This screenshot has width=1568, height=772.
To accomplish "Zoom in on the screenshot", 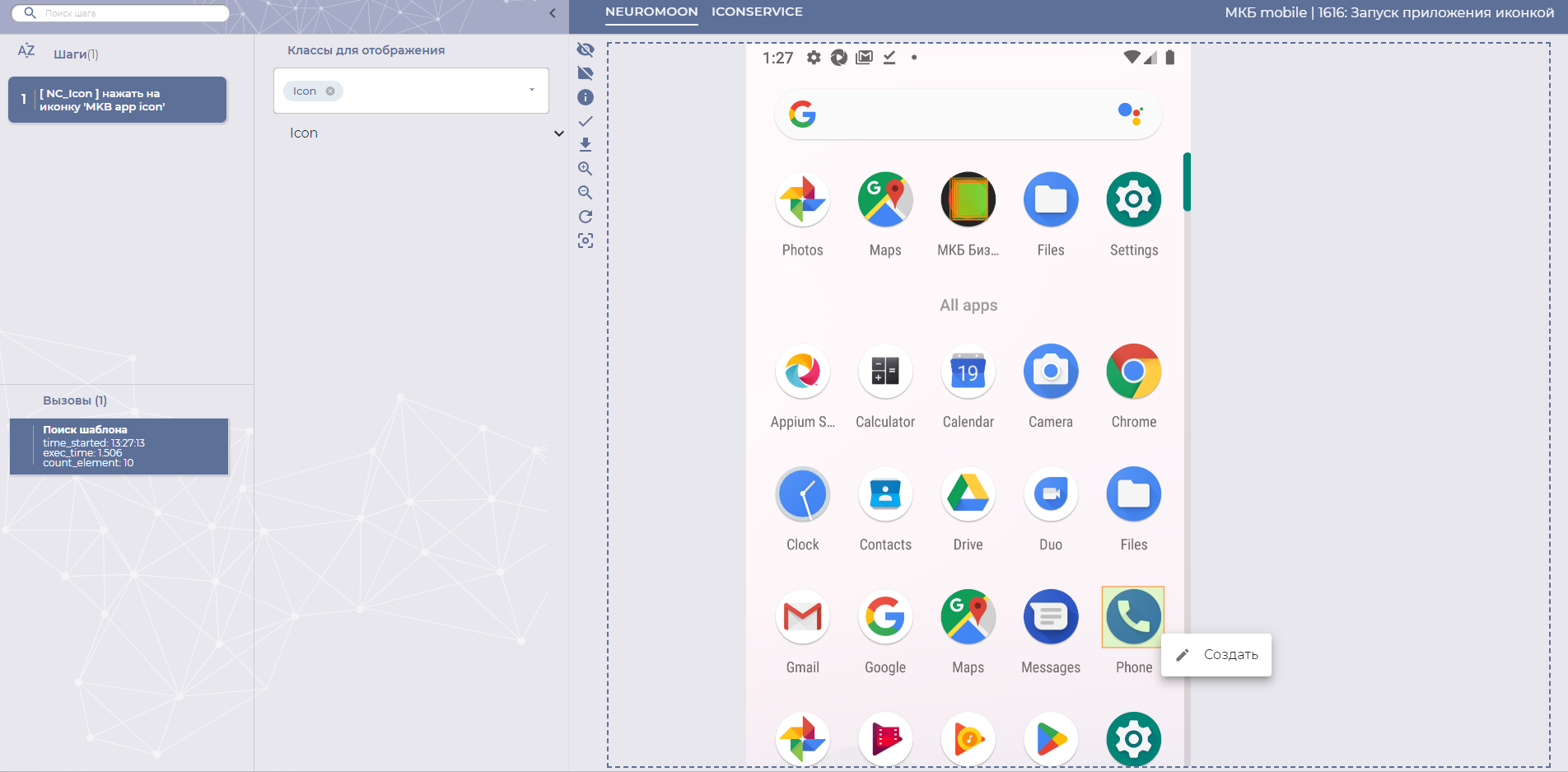I will (586, 169).
